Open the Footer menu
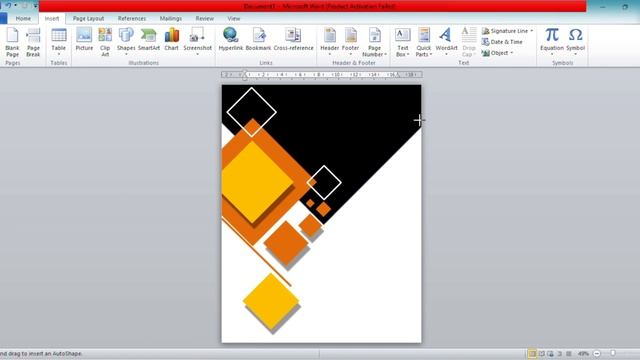The height and width of the screenshot is (360, 640). coord(350,42)
